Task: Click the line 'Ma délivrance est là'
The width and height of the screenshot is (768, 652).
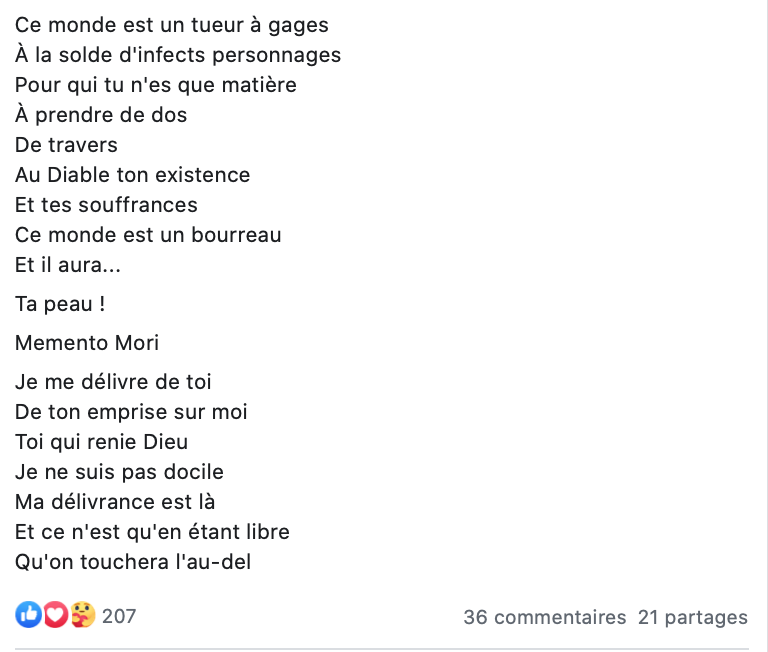Action: 115,502
